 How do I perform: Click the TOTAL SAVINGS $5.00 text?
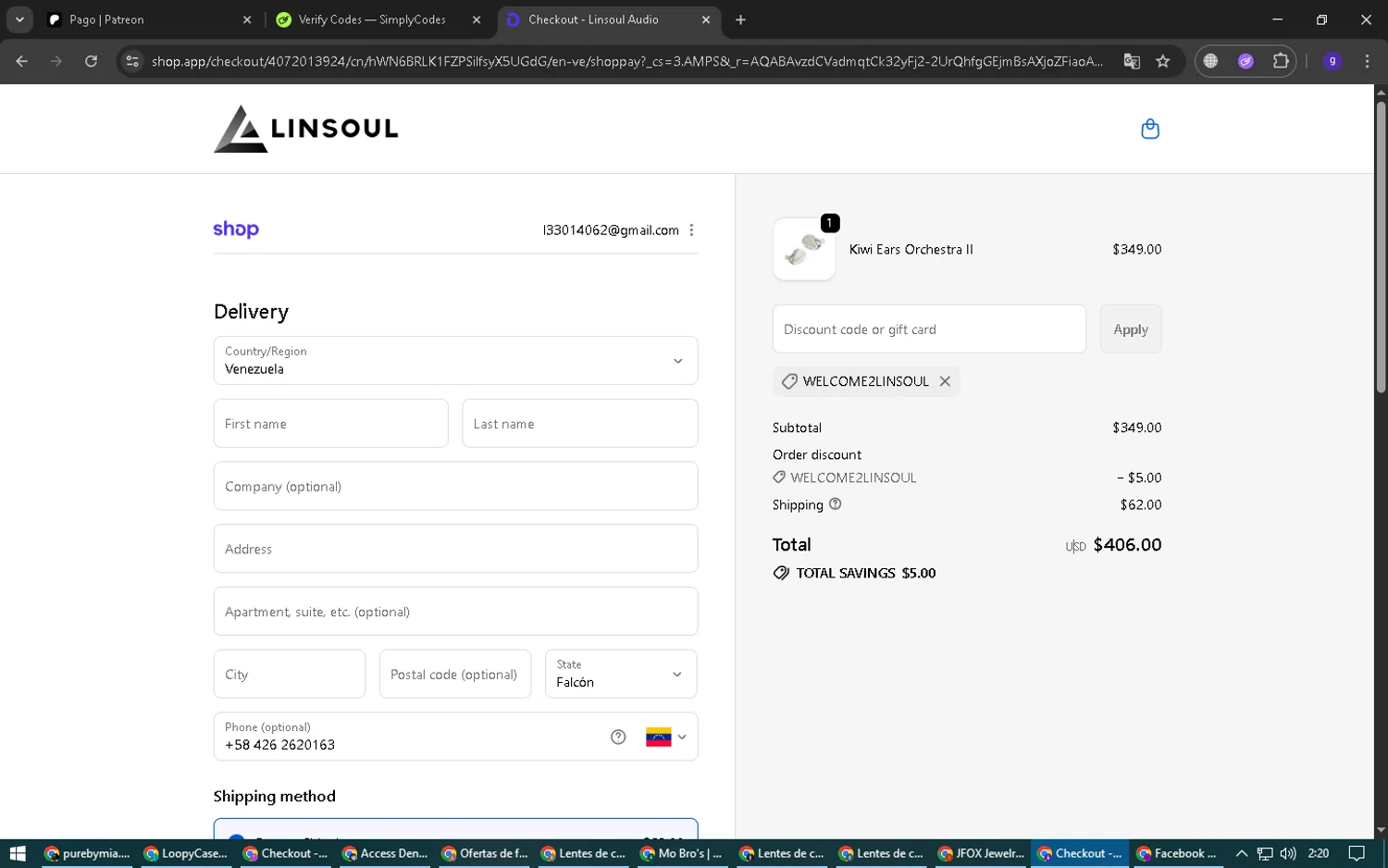click(866, 574)
